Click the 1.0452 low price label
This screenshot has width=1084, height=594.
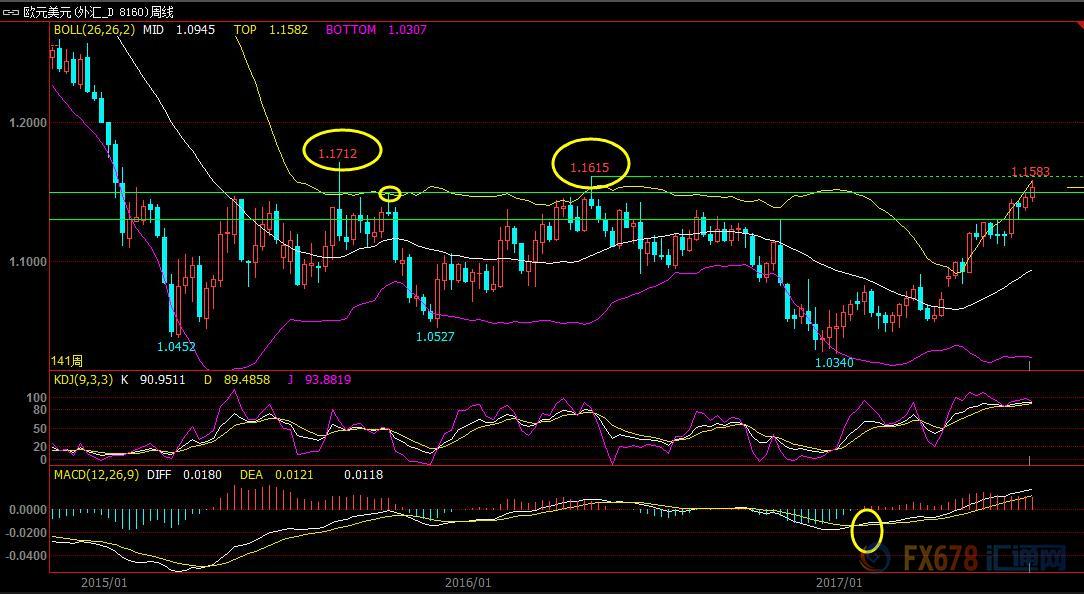(x=176, y=347)
